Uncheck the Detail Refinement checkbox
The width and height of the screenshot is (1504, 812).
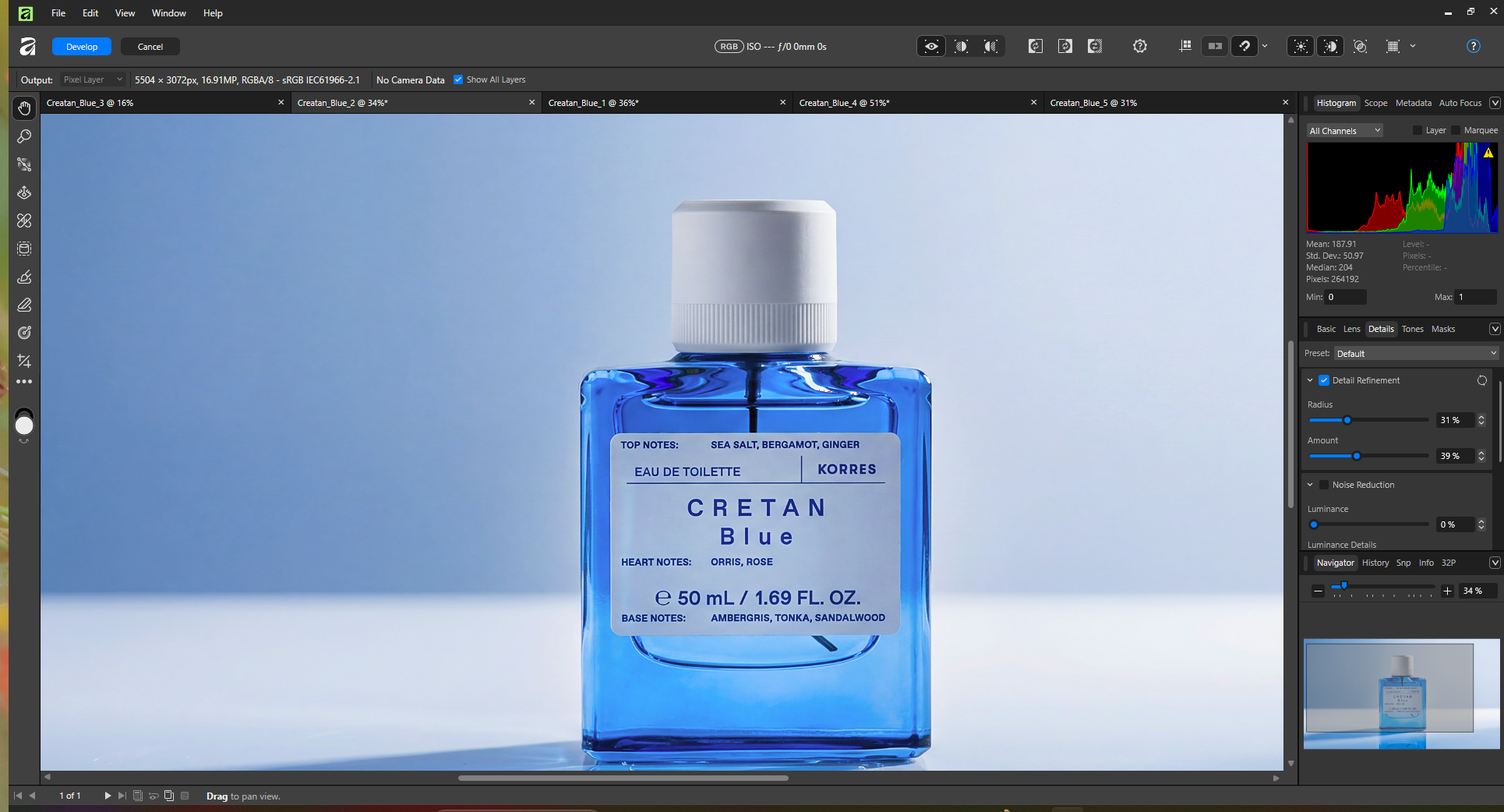pyautogui.click(x=1324, y=380)
